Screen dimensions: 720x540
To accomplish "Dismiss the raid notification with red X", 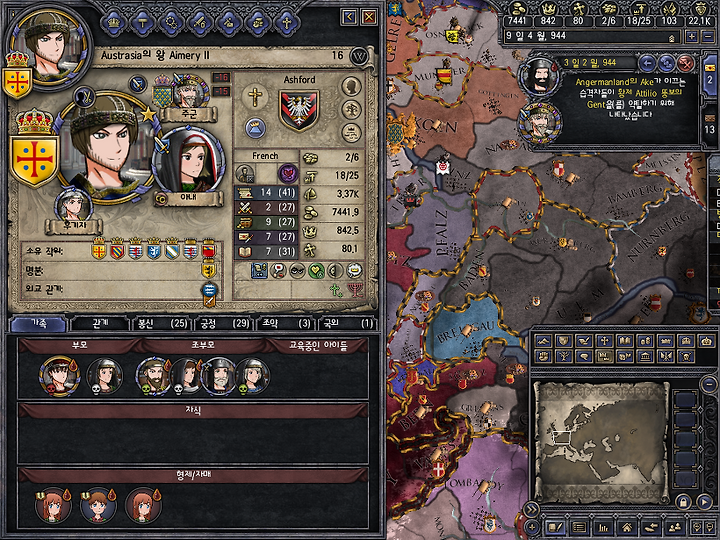I will (x=686, y=63).
